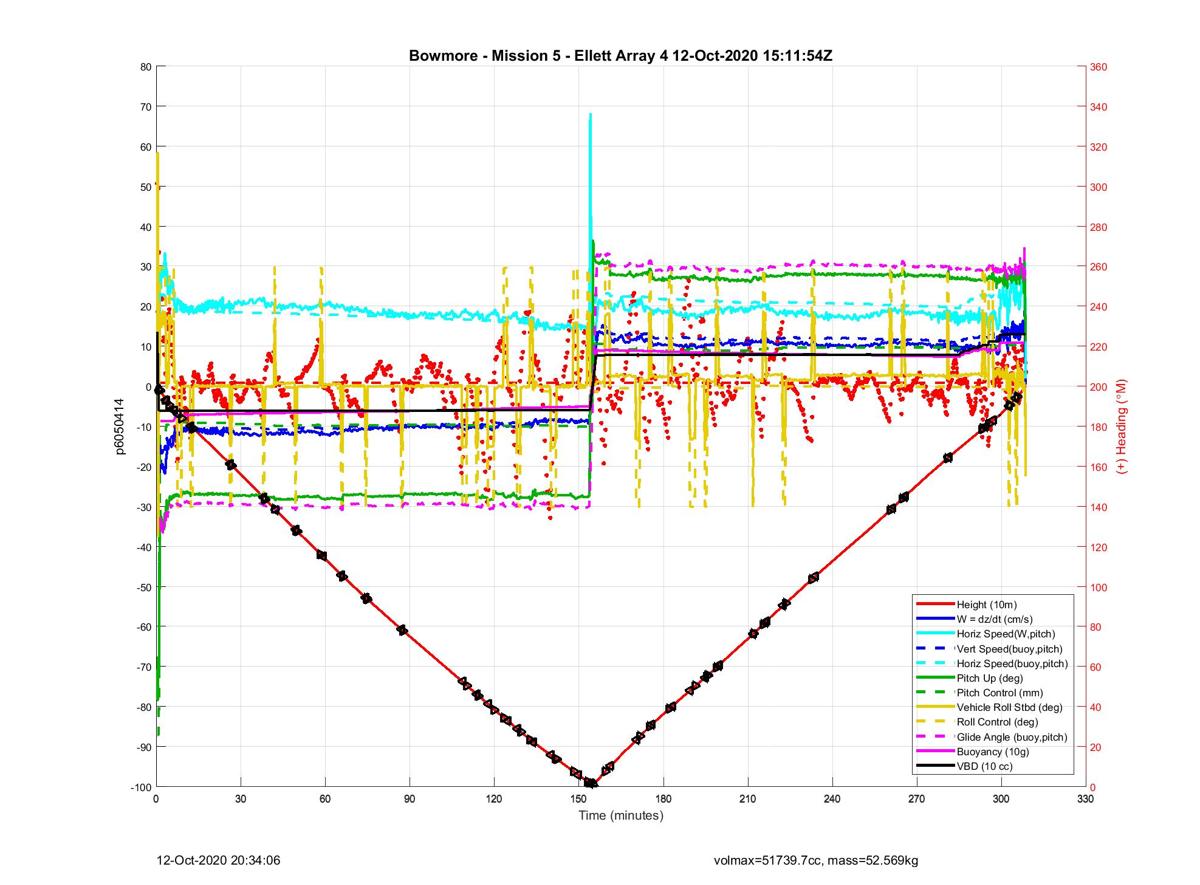Click the "(+) Heading (°M)" right axis label

pyautogui.click(x=1122, y=427)
